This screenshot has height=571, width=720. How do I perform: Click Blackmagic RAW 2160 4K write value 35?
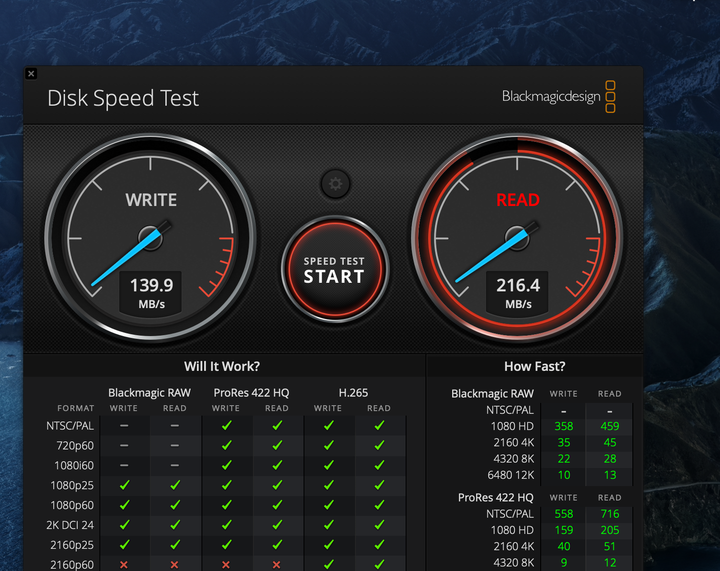point(563,442)
